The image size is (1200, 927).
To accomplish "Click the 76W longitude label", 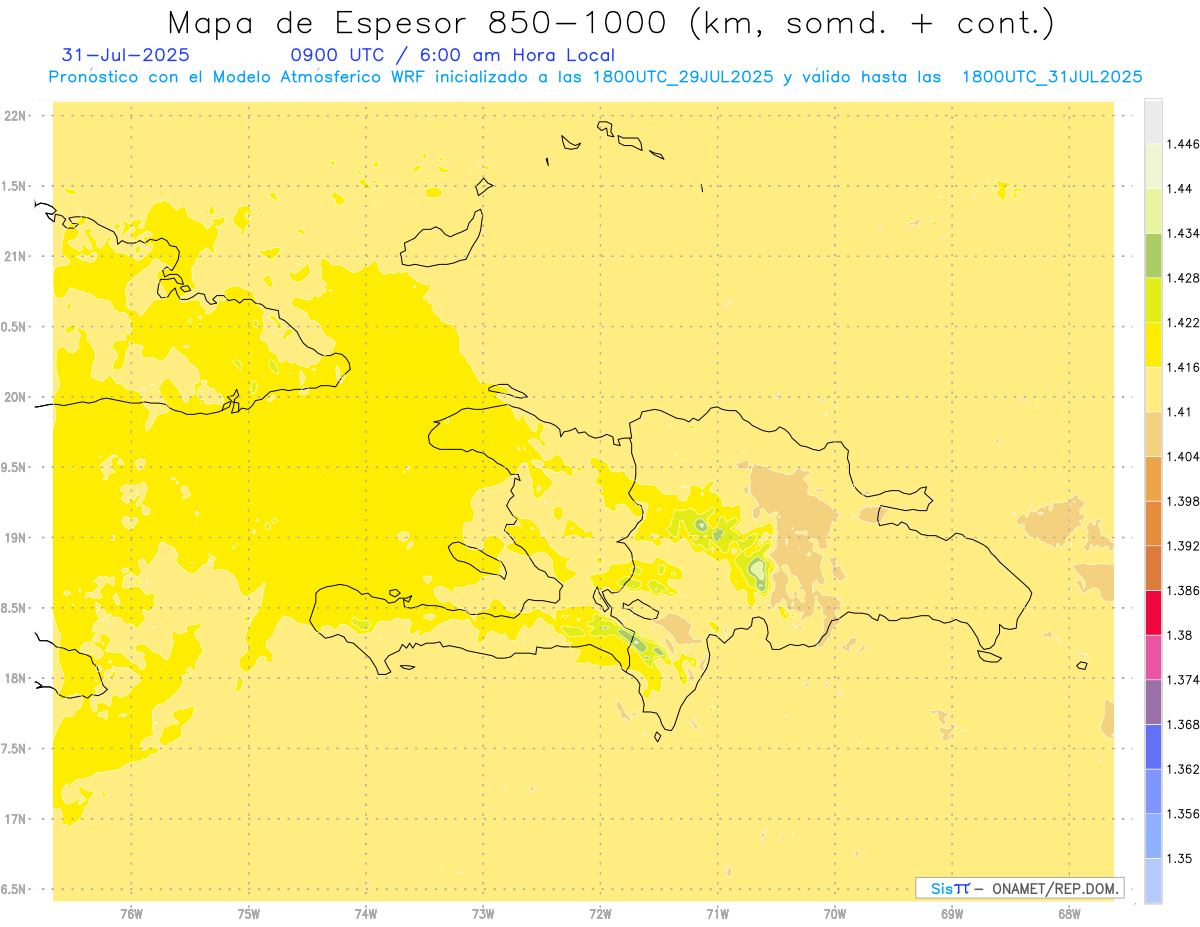I will coord(131,914).
